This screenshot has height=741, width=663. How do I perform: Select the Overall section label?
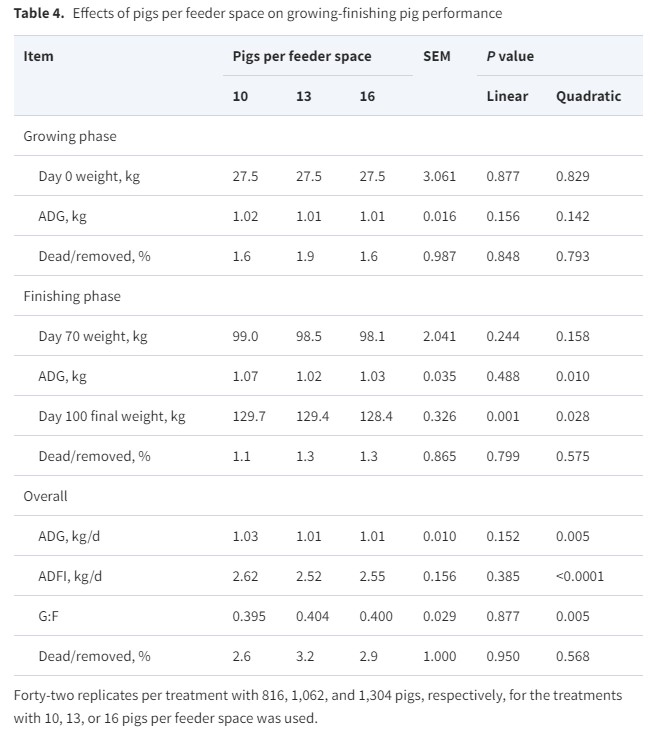(x=45, y=496)
